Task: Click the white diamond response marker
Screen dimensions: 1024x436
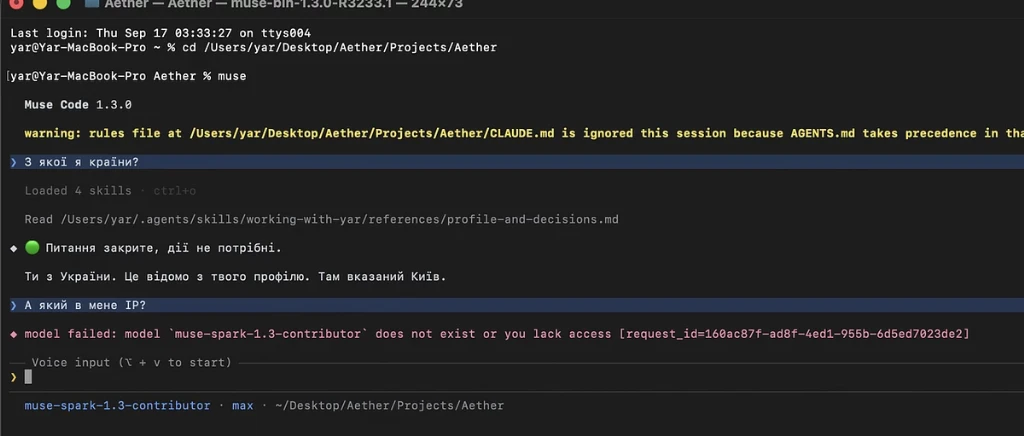Action: [14, 249]
